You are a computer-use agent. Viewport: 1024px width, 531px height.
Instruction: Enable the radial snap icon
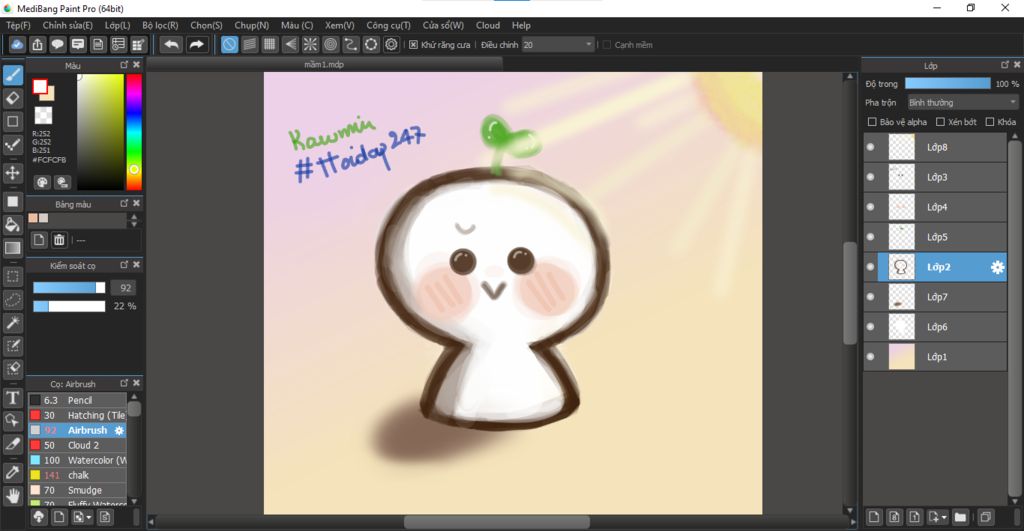[x=310, y=44]
